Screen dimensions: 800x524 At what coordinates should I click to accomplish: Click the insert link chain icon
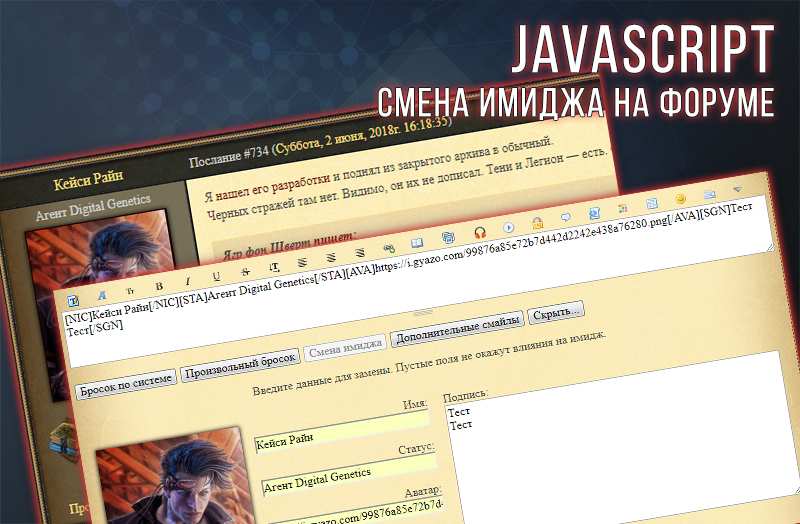coord(386,247)
